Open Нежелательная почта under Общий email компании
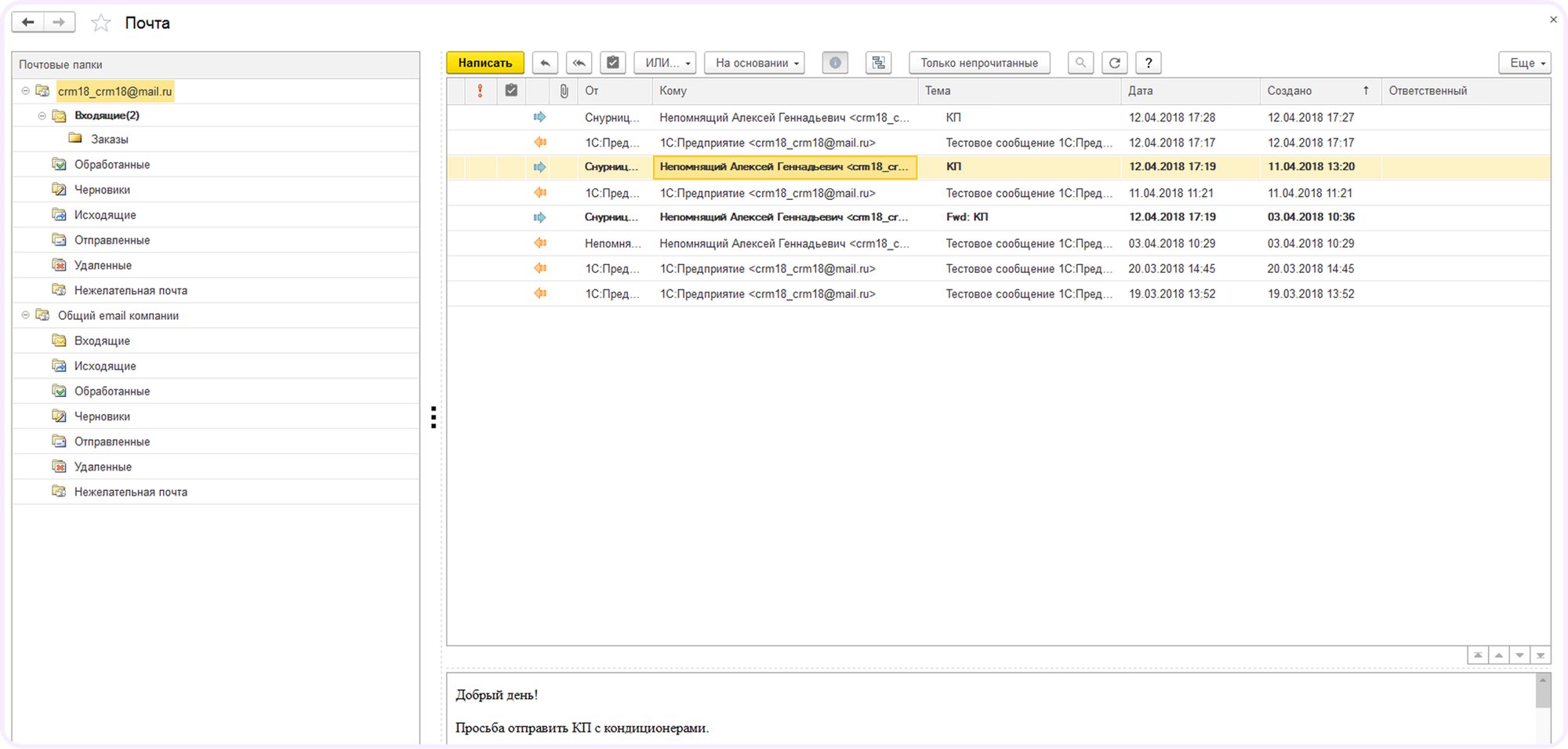 point(131,493)
